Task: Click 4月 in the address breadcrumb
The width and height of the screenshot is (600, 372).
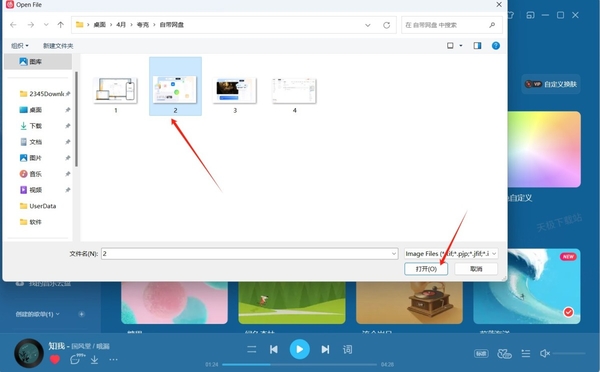Action: 121,25
